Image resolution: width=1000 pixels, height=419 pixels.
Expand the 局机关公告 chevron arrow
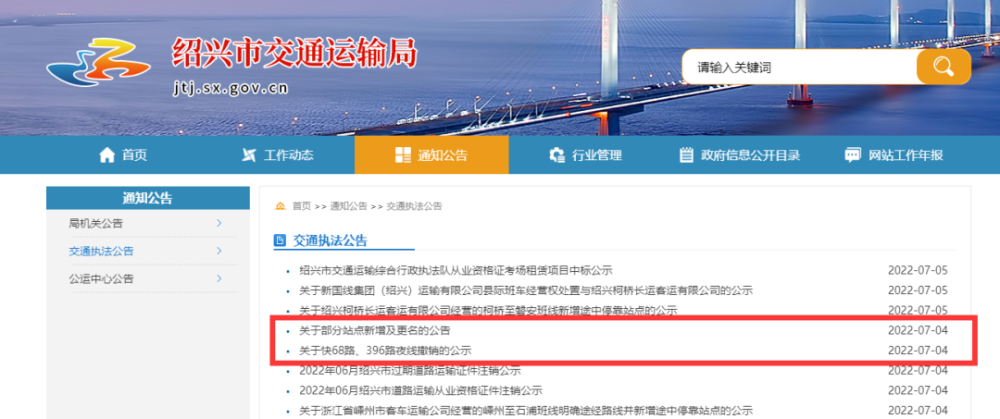click(x=219, y=223)
